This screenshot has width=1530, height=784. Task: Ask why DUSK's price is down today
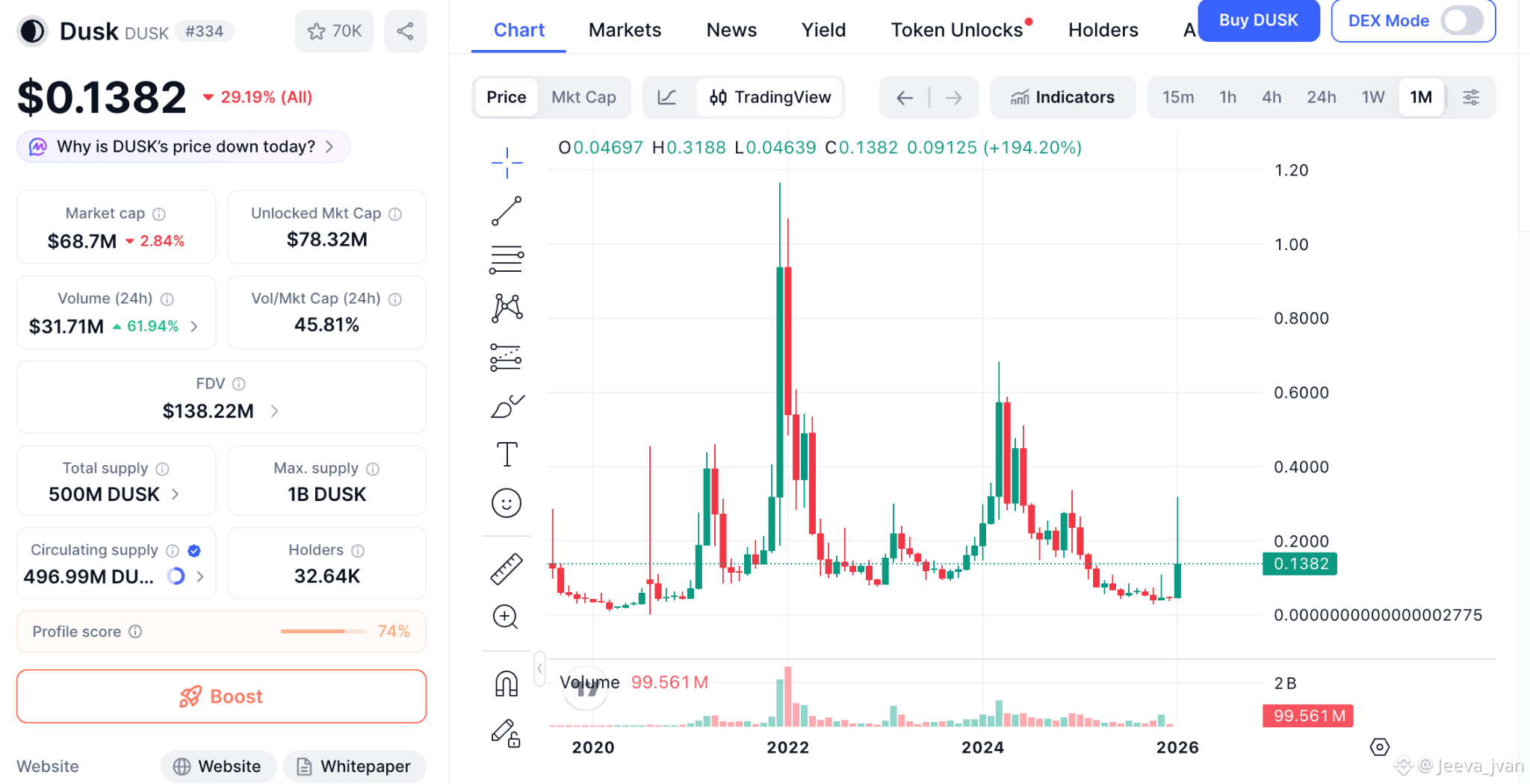[x=183, y=146]
